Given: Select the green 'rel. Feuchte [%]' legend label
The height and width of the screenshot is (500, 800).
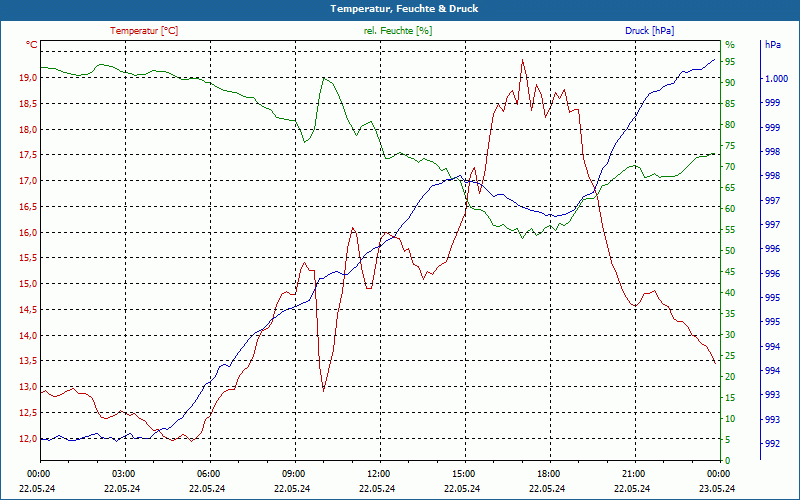Looking at the screenshot, I should 398,31.
